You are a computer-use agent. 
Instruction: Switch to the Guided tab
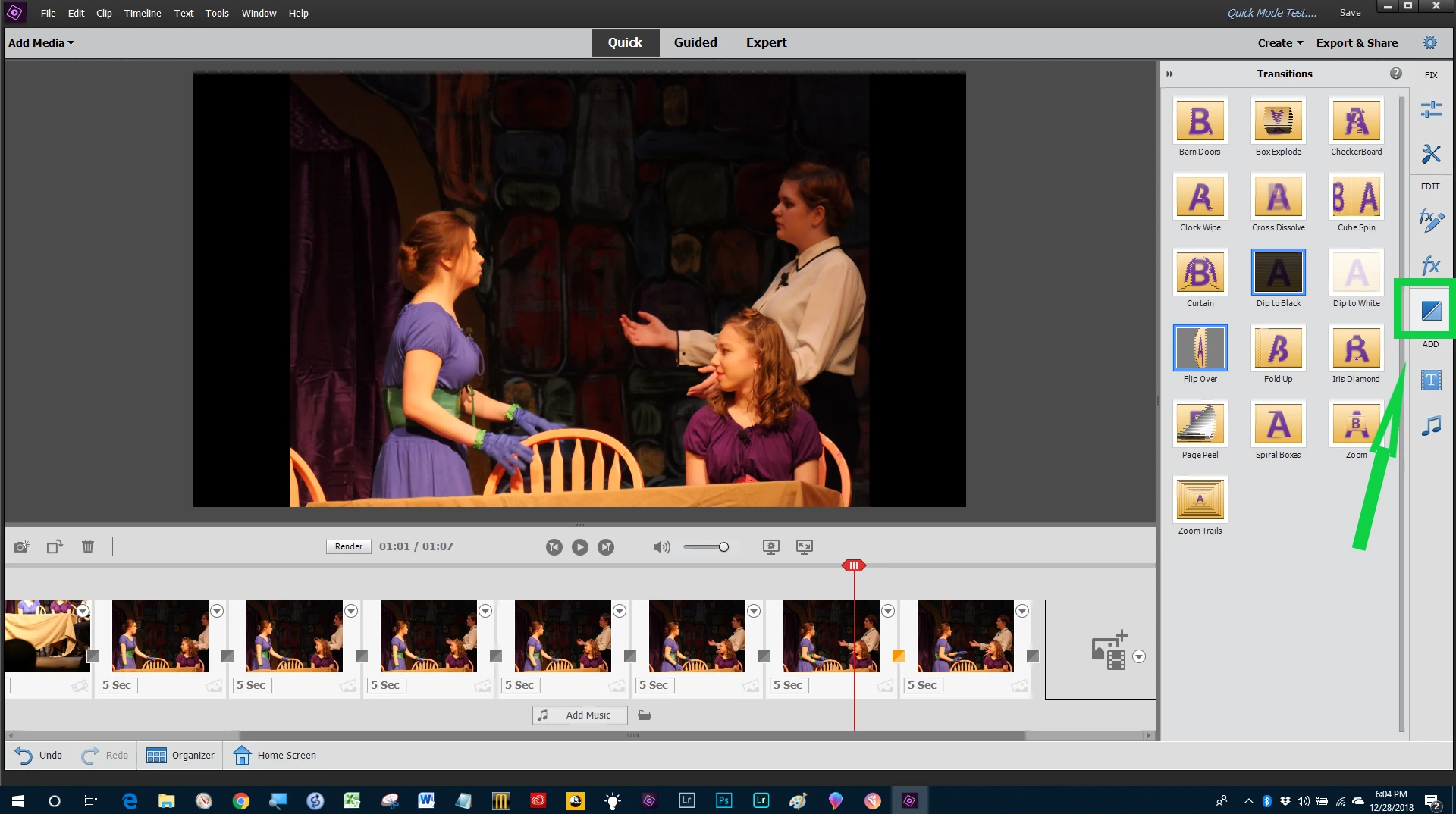(695, 43)
